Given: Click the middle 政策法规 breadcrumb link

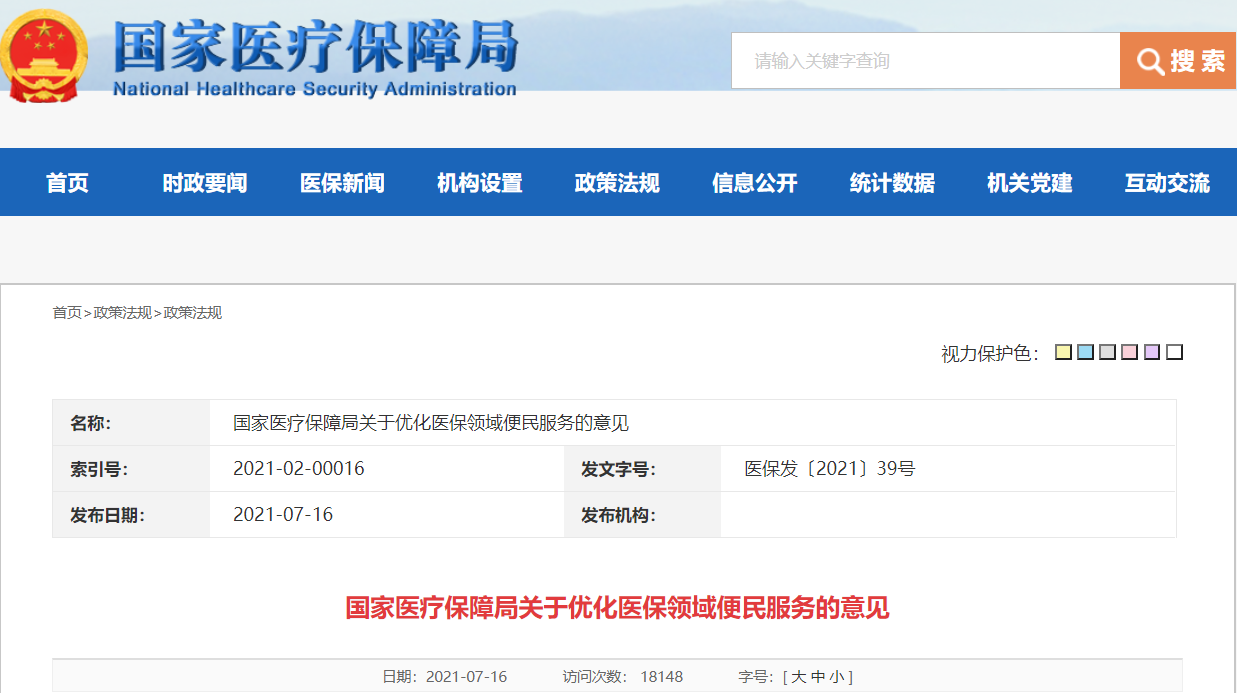Looking at the screenshot, I should (x=123, y=313).
